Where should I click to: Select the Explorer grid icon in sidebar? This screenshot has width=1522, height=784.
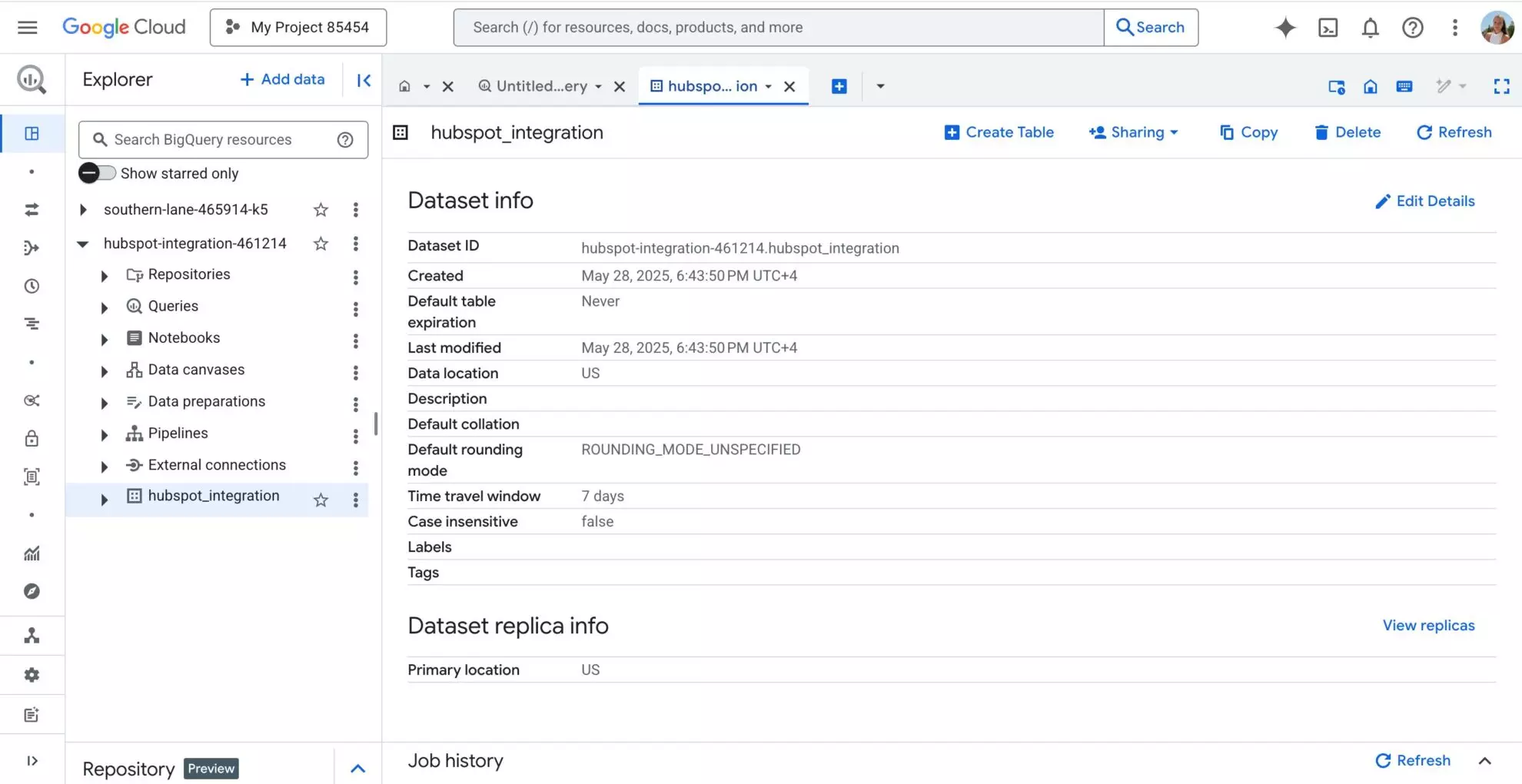point(32,133)
